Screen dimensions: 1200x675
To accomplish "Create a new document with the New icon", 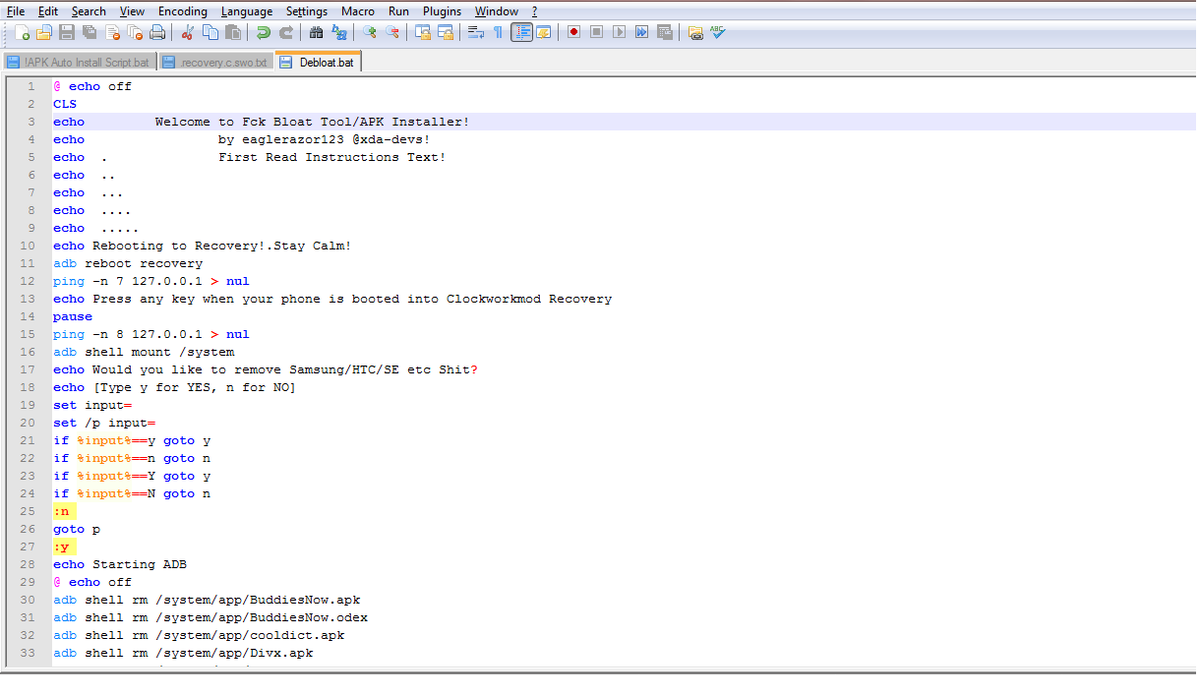I will (22, 32).
